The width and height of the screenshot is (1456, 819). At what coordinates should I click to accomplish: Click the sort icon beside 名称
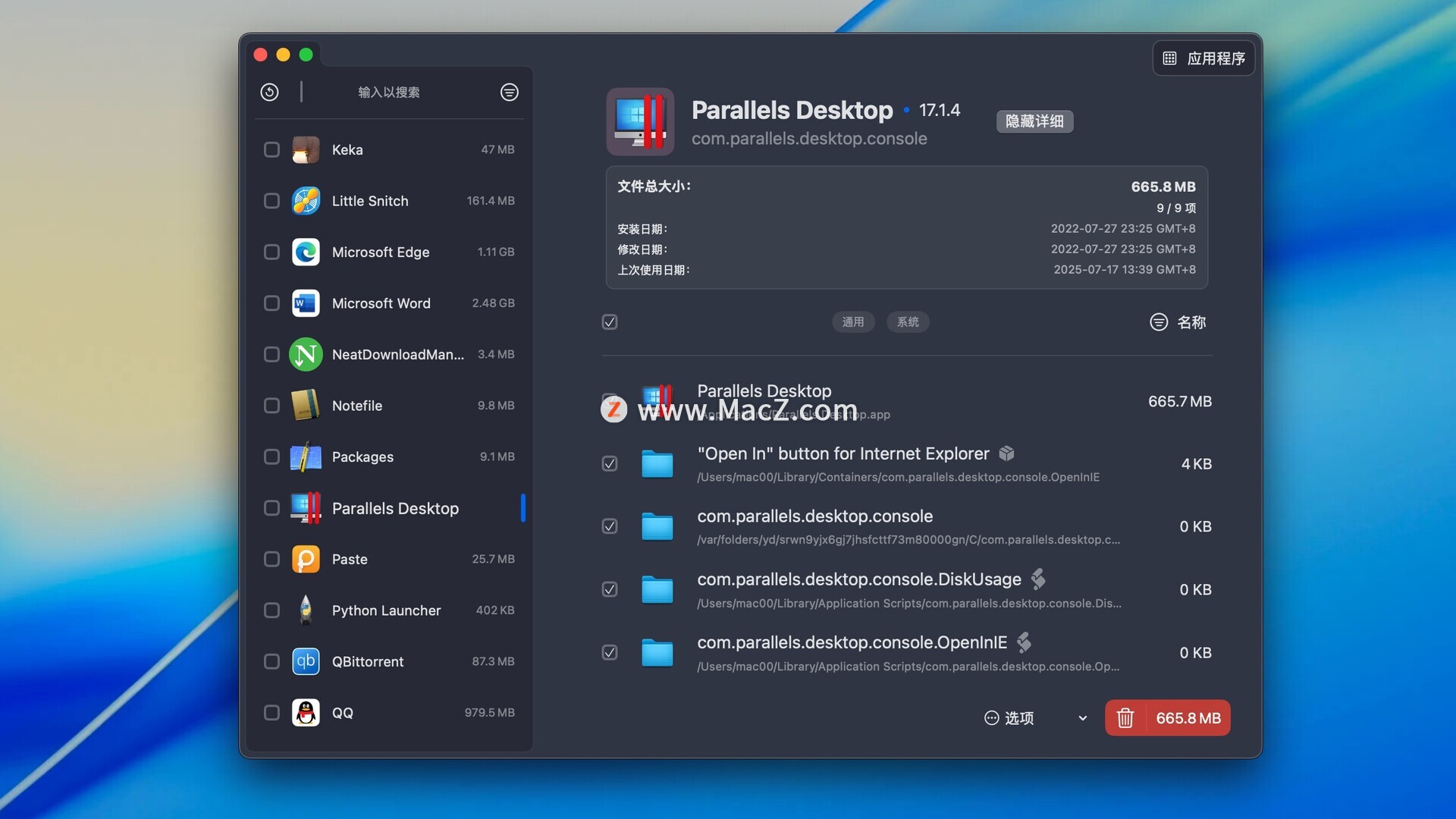1159,322
